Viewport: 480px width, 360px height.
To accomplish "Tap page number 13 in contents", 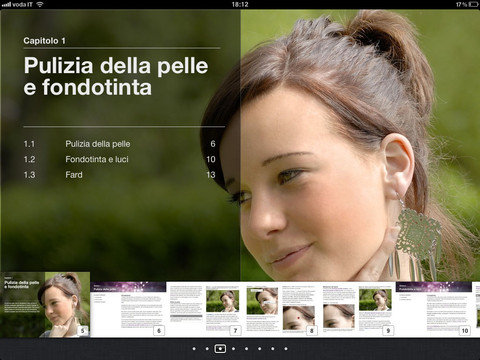I will point(211,175).
